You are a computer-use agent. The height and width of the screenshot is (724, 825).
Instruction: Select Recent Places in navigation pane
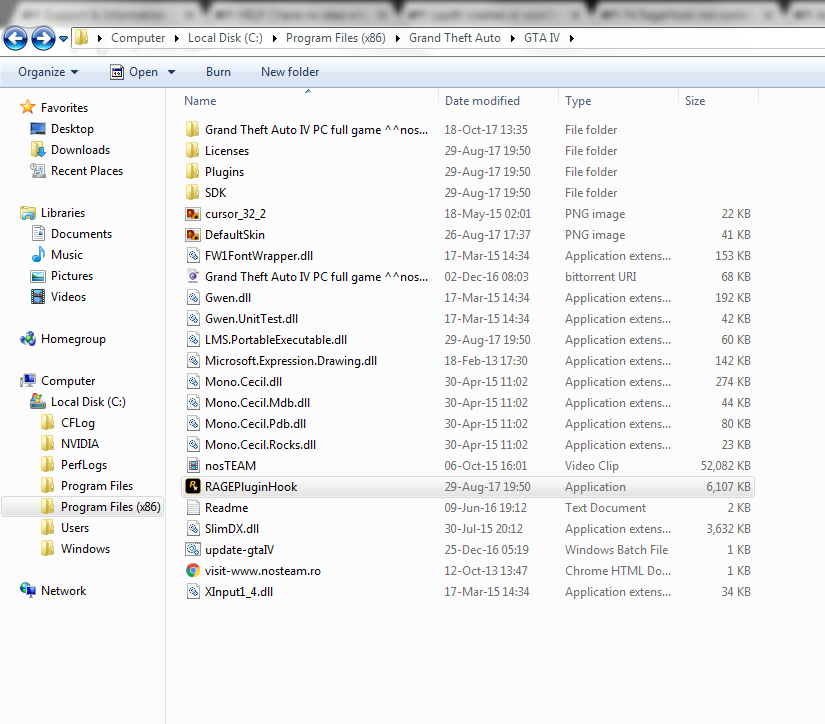pos(87,171)
